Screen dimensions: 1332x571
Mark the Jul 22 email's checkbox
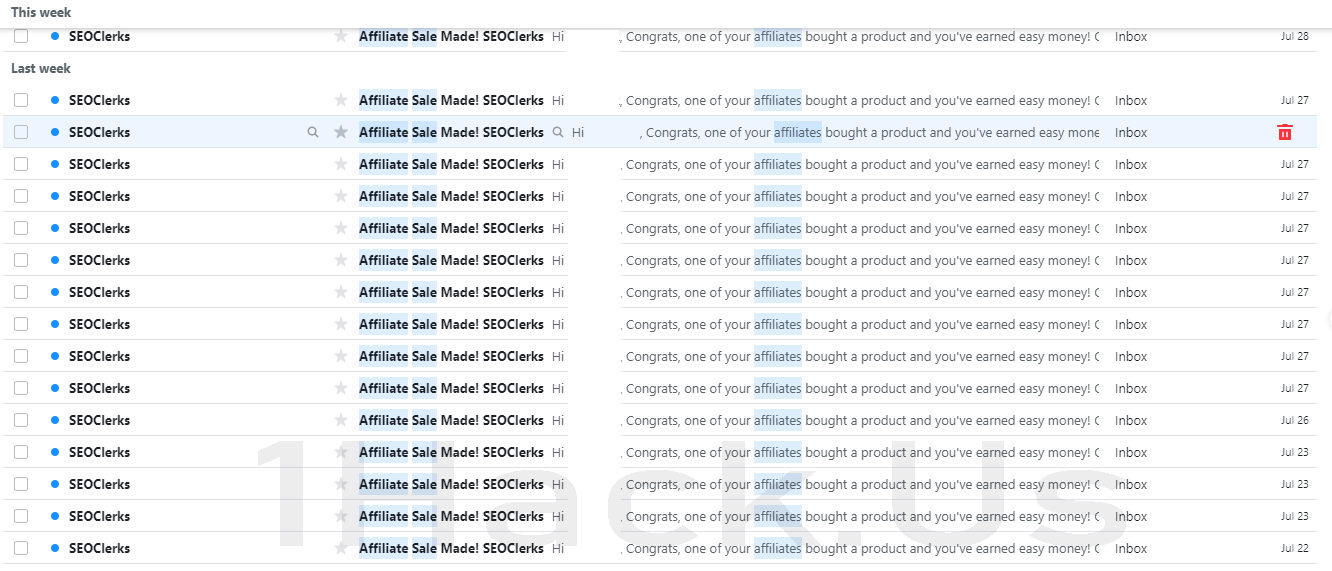point(21,548)
